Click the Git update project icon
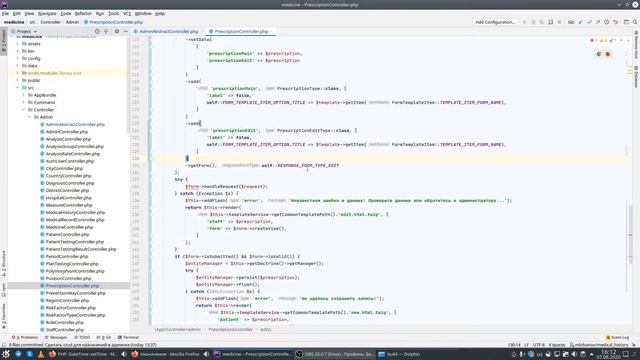The width and height of the screenshot is (640, 360). point(580,22)
